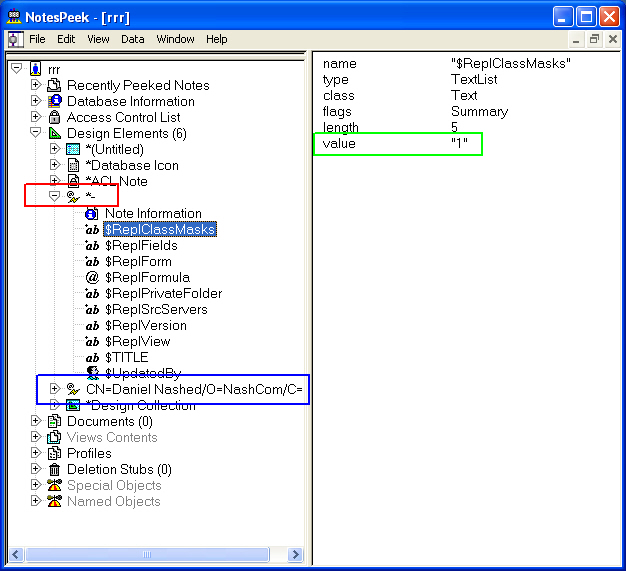Image resolution: width=626 pixels, height=571 pixels.
Task: Collapse the *- note node
Action: tap(54, 196)
